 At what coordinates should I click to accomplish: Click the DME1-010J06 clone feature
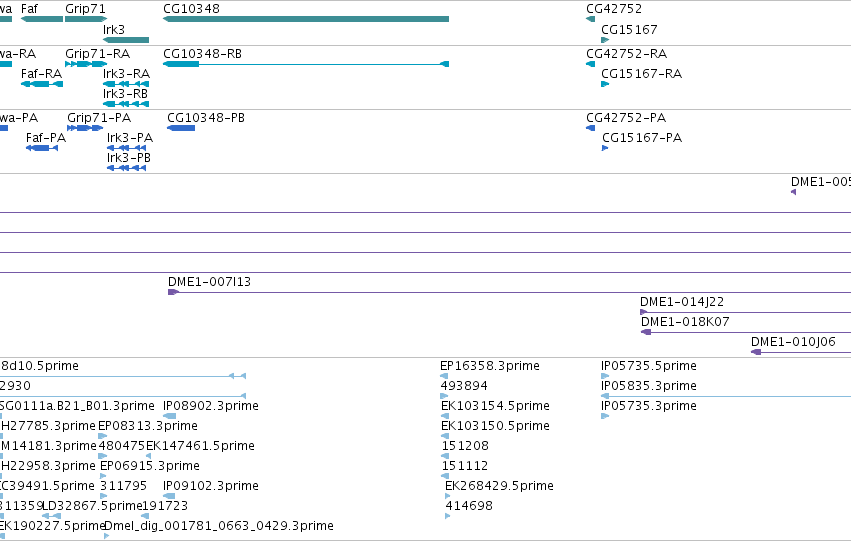click(801, 352)
